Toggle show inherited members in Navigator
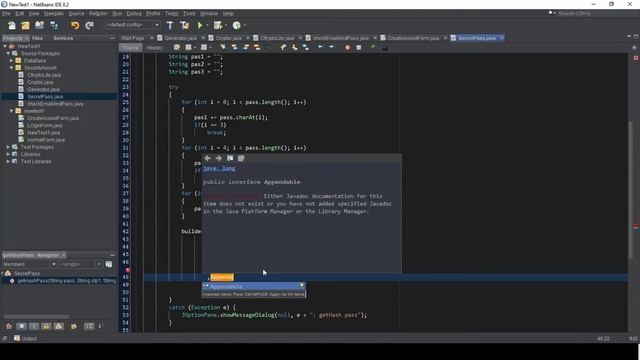The width and height of the screenshot is (640, 360). [x=9, y=326]
